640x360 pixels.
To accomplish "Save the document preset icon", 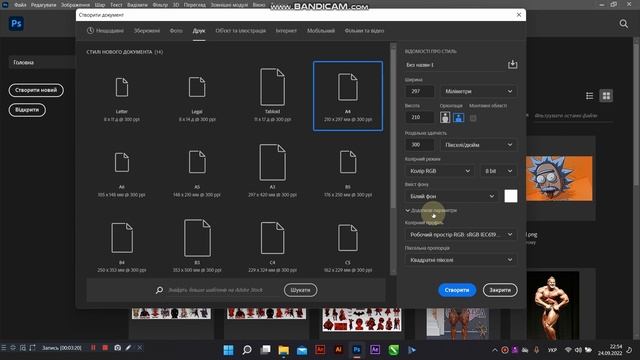I will click(x=512, y=64).
